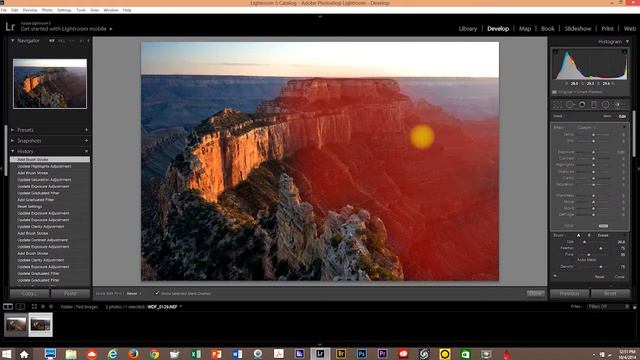Screen dimensions: 640x360
Task: Launch Google Chrome from taskbar
Action: [154, 354]
